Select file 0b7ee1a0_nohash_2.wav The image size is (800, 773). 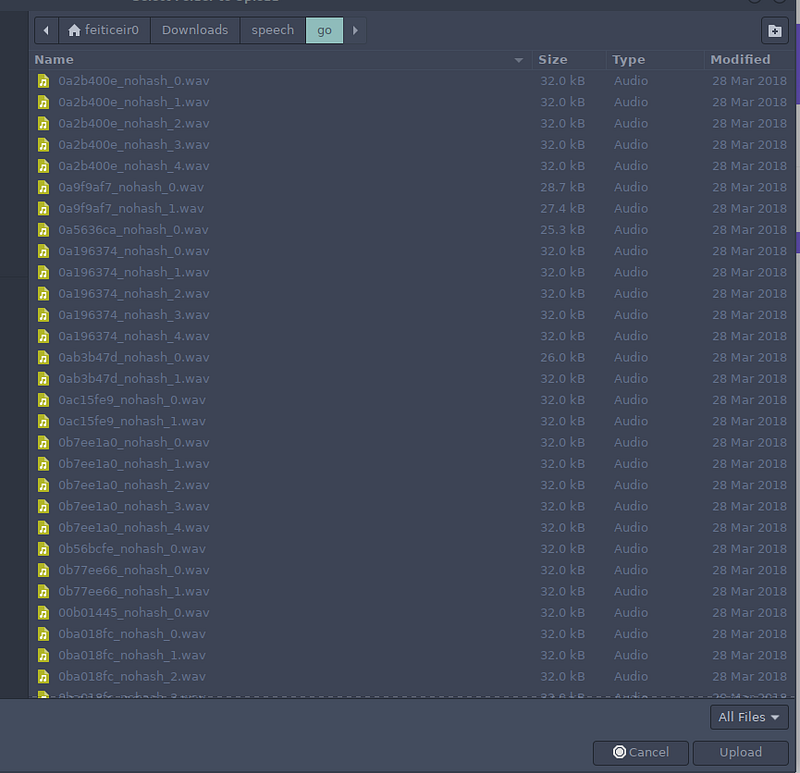coord(412,485)
